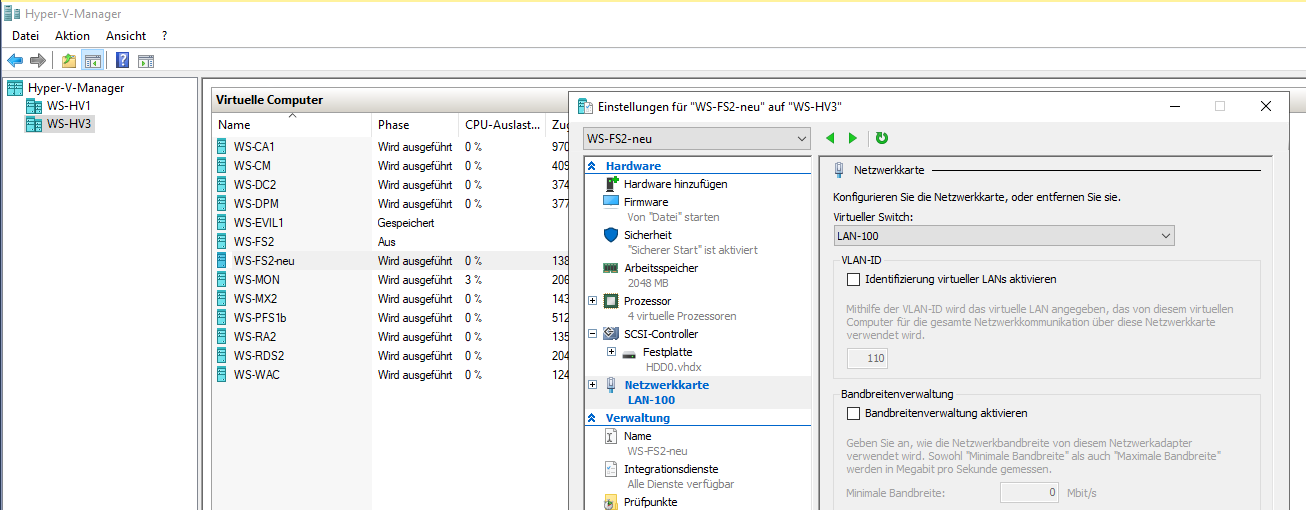Click the Hyper-V-Manager root icon in the tree

click(x=15, y=88)
